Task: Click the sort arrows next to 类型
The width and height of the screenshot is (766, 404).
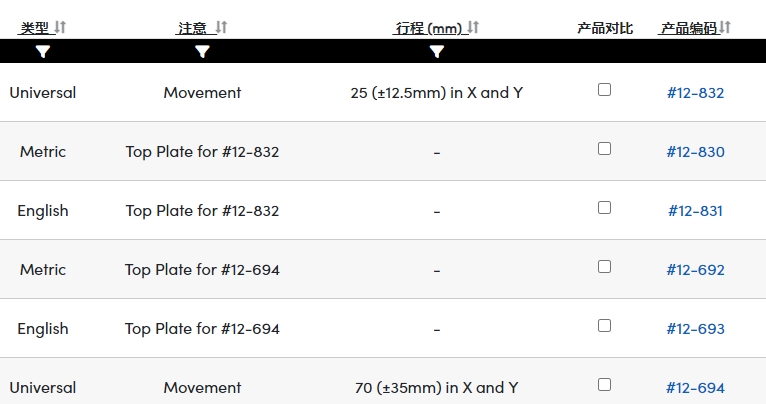Action: pyautogui.click(x=60, y=27)
